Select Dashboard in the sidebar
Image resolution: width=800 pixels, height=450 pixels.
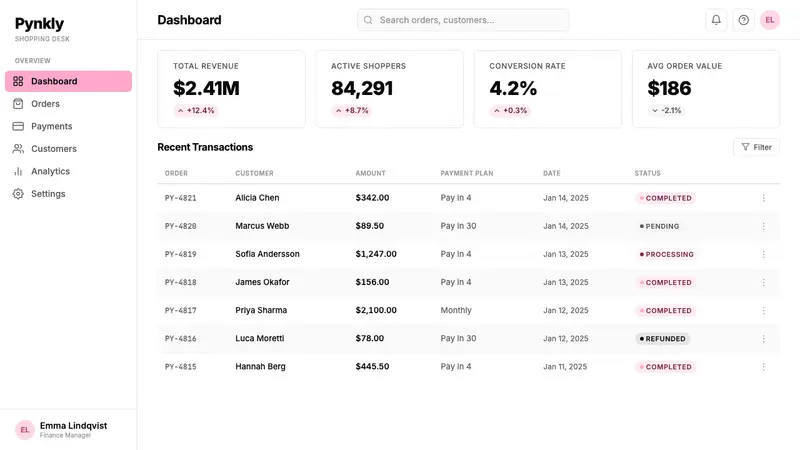pos(68,81)
